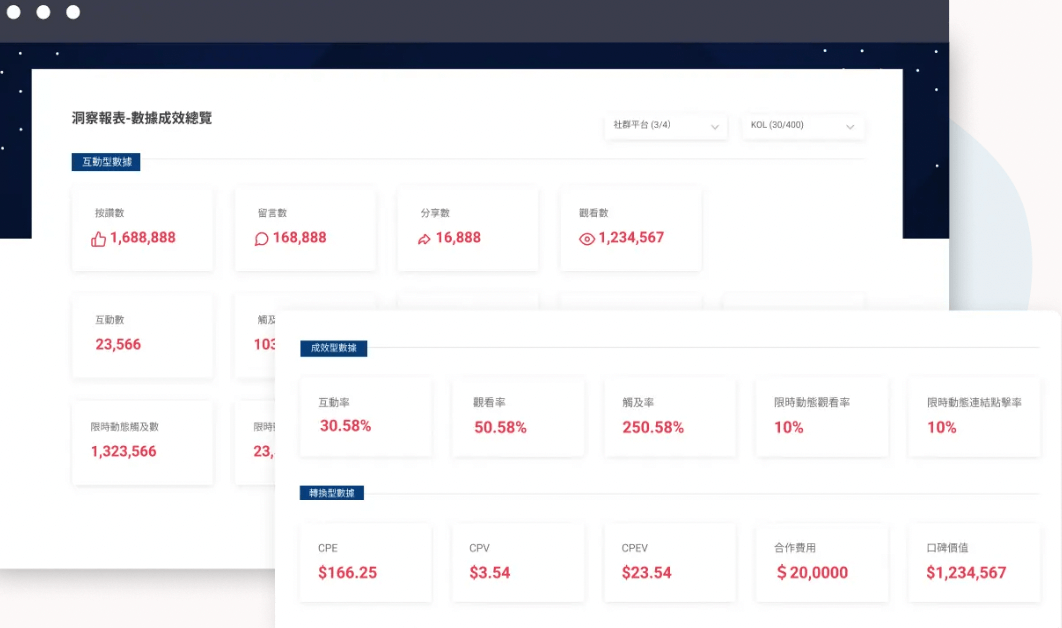Viewport: 1062px width, 628px height.
Task: Click the 互動數 value 23,566
Action: pyautogui.click(x=118, y=344)
